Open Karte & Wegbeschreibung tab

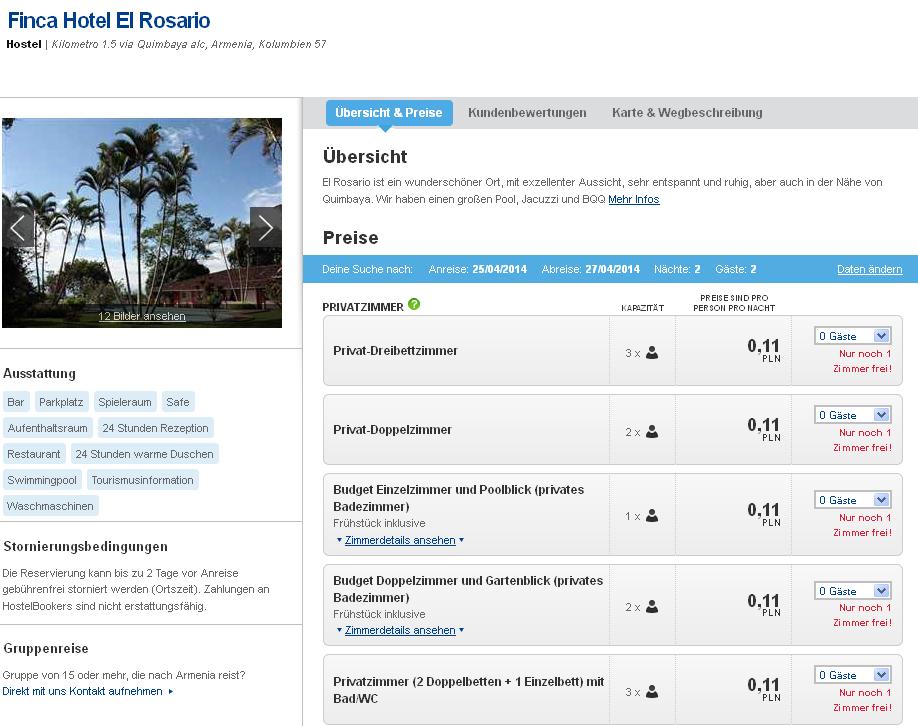(687, 113)
